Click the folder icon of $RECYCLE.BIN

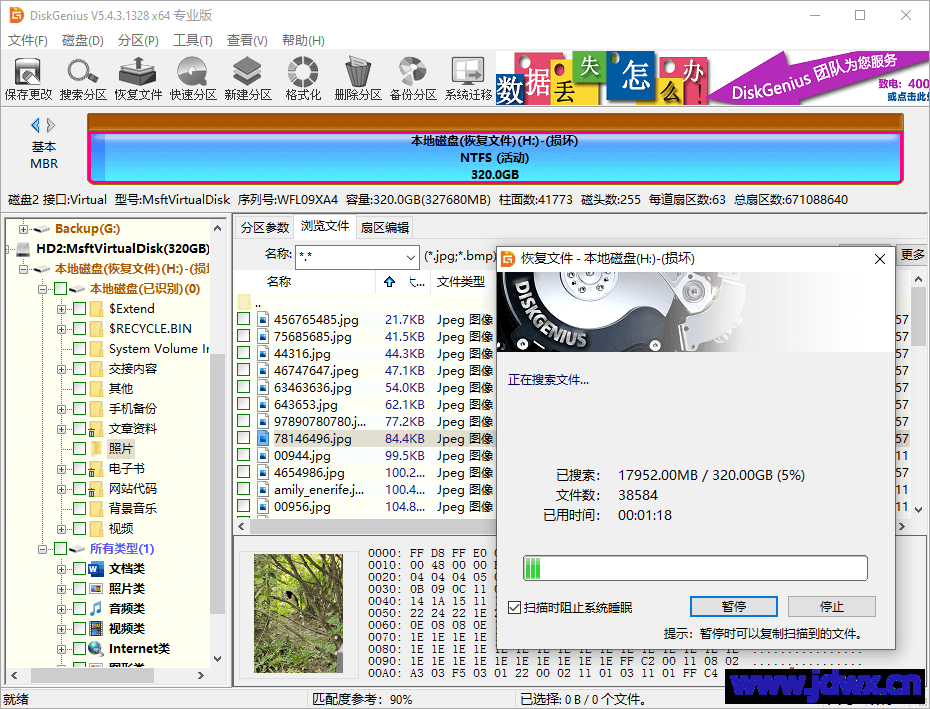click(96, 329)
